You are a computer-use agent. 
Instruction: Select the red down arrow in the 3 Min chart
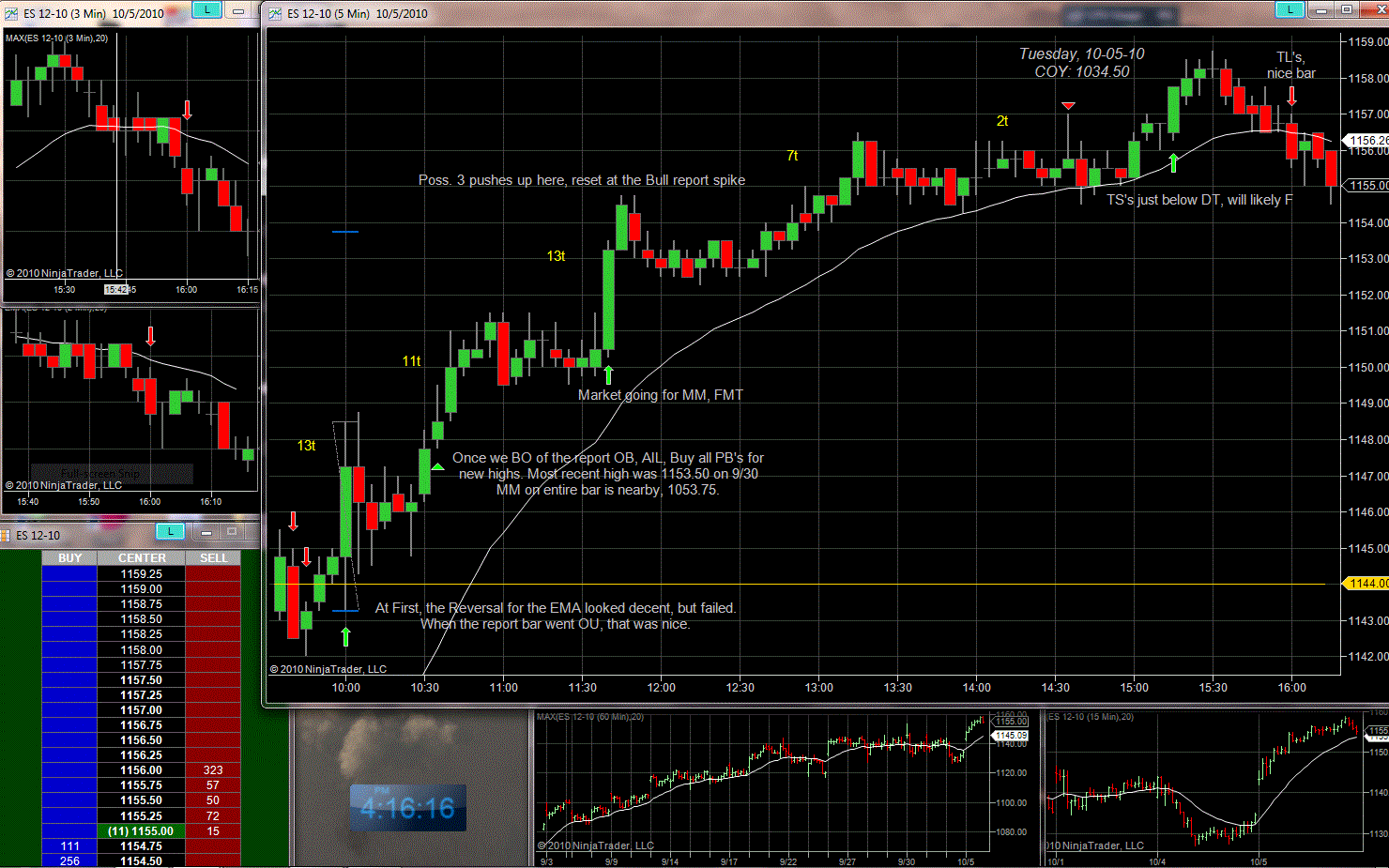[187, 110]
